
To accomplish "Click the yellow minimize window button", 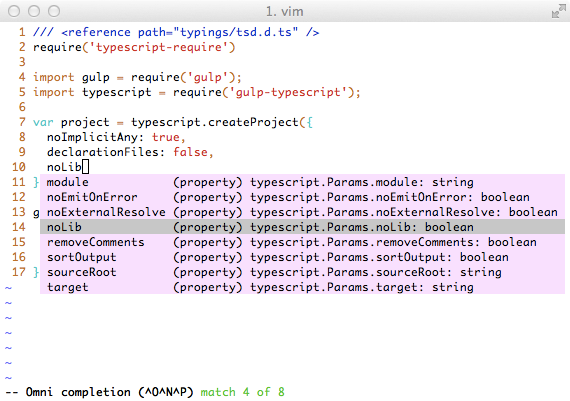I will pos(34,11).
